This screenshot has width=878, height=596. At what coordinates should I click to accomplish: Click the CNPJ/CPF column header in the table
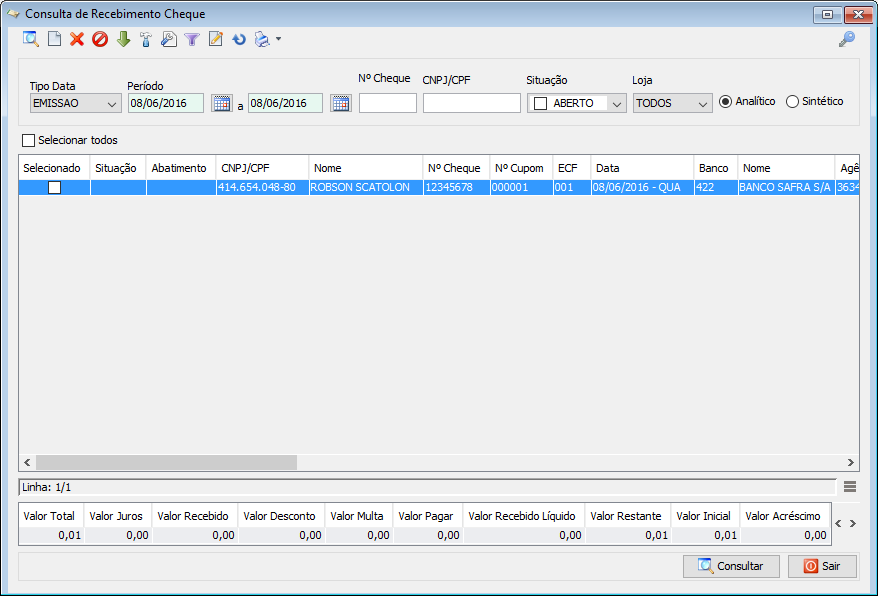pos(262,168)
